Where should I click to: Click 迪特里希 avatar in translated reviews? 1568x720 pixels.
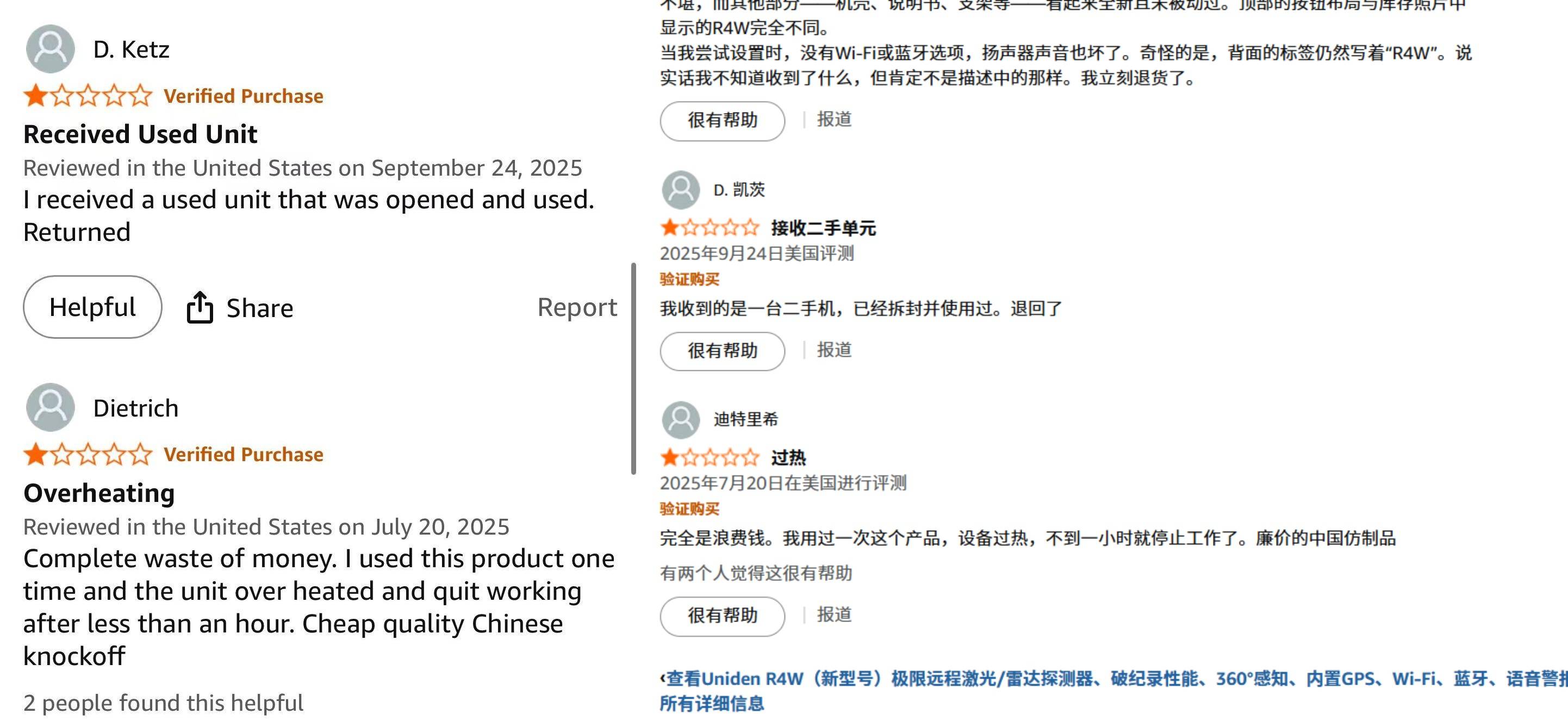(681, 419)
